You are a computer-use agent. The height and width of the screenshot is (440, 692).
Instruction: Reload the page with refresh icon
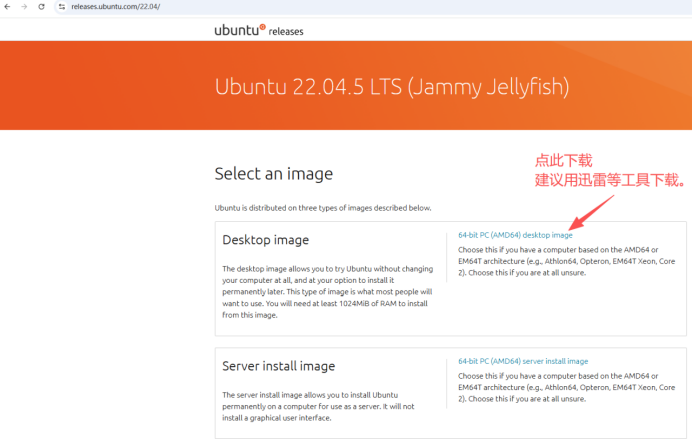click(x=41, y=7)
